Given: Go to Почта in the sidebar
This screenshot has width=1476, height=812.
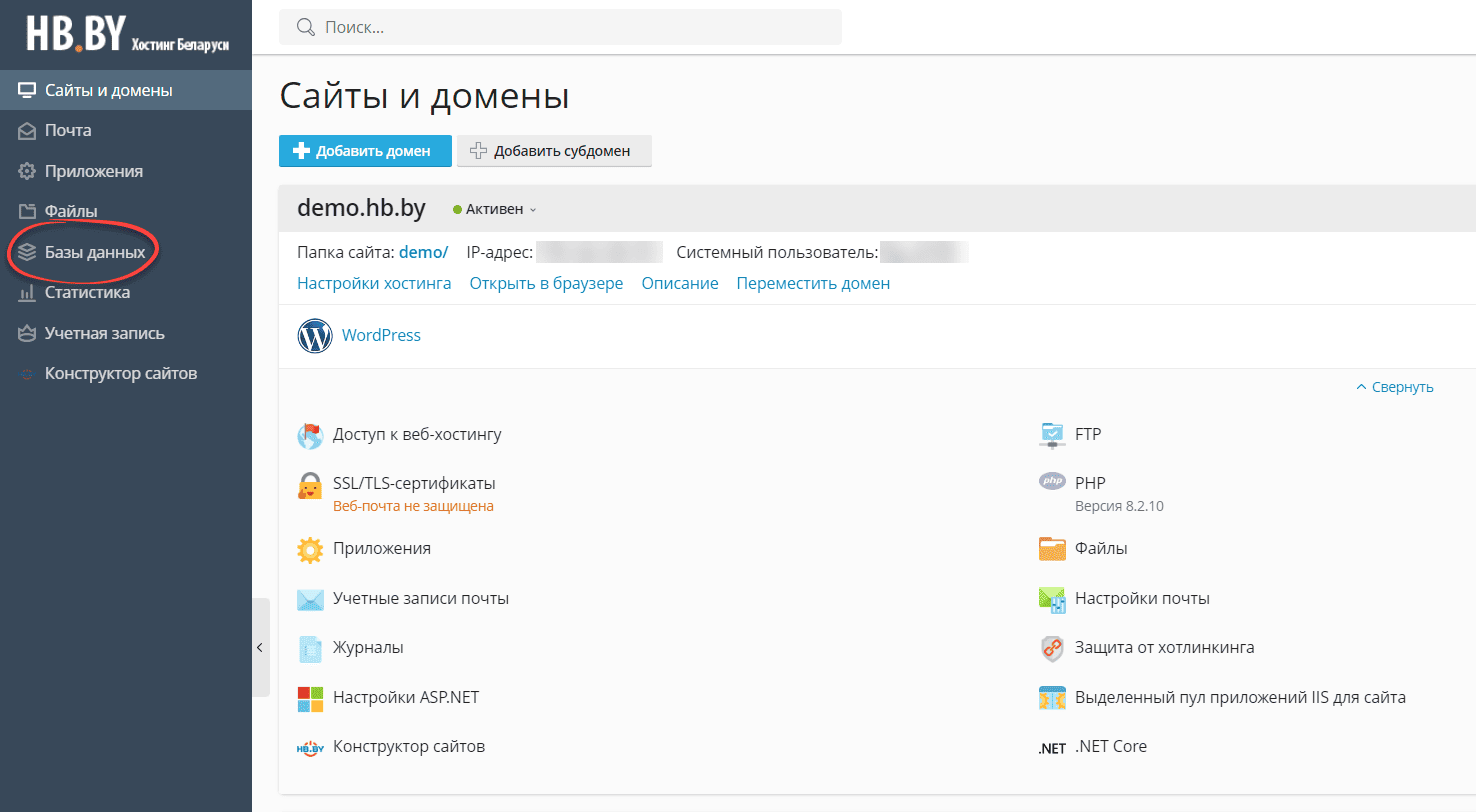Looking at the screenshot, I should [68, 130].
